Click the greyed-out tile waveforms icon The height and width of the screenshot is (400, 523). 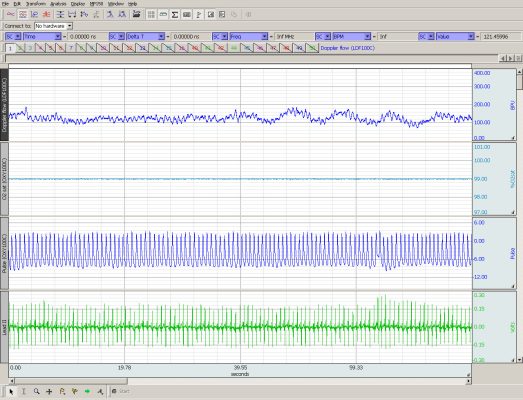click(96, 14)
